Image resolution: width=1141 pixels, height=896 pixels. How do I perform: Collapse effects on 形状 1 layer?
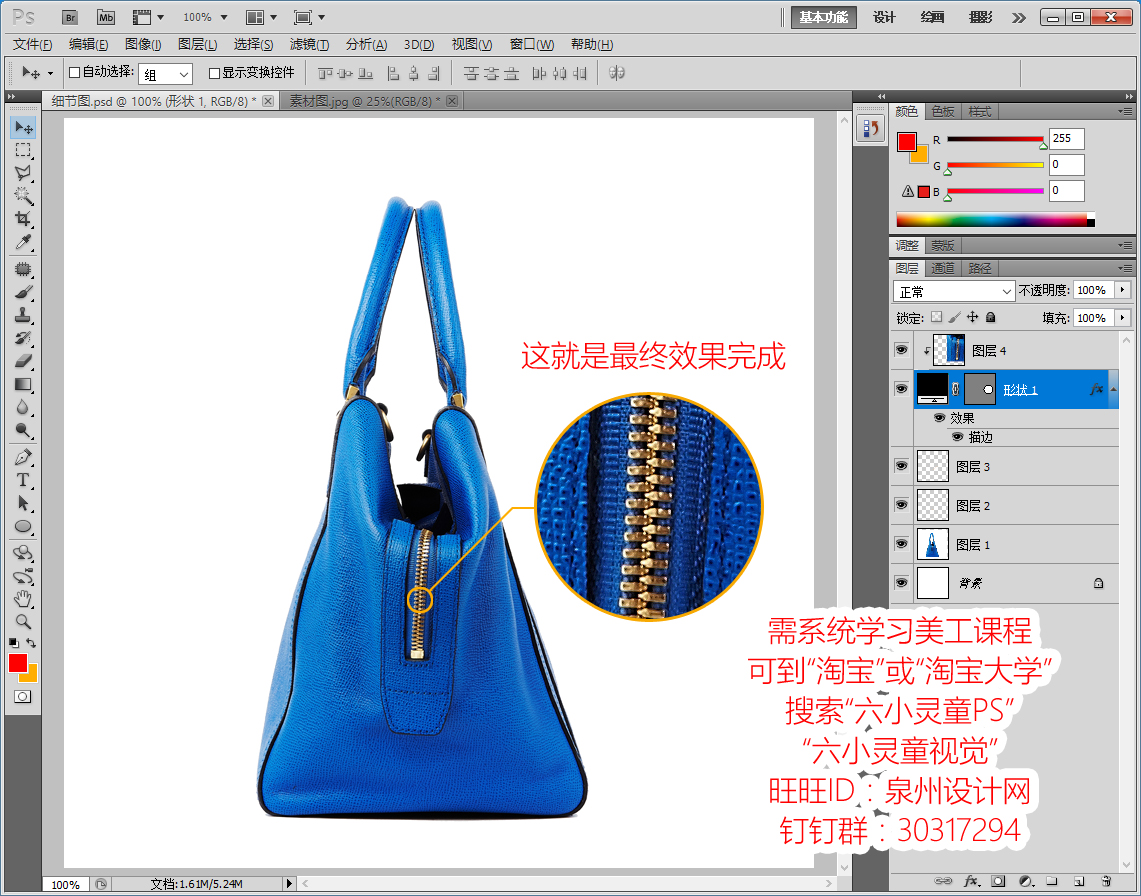coord(1113,389)
